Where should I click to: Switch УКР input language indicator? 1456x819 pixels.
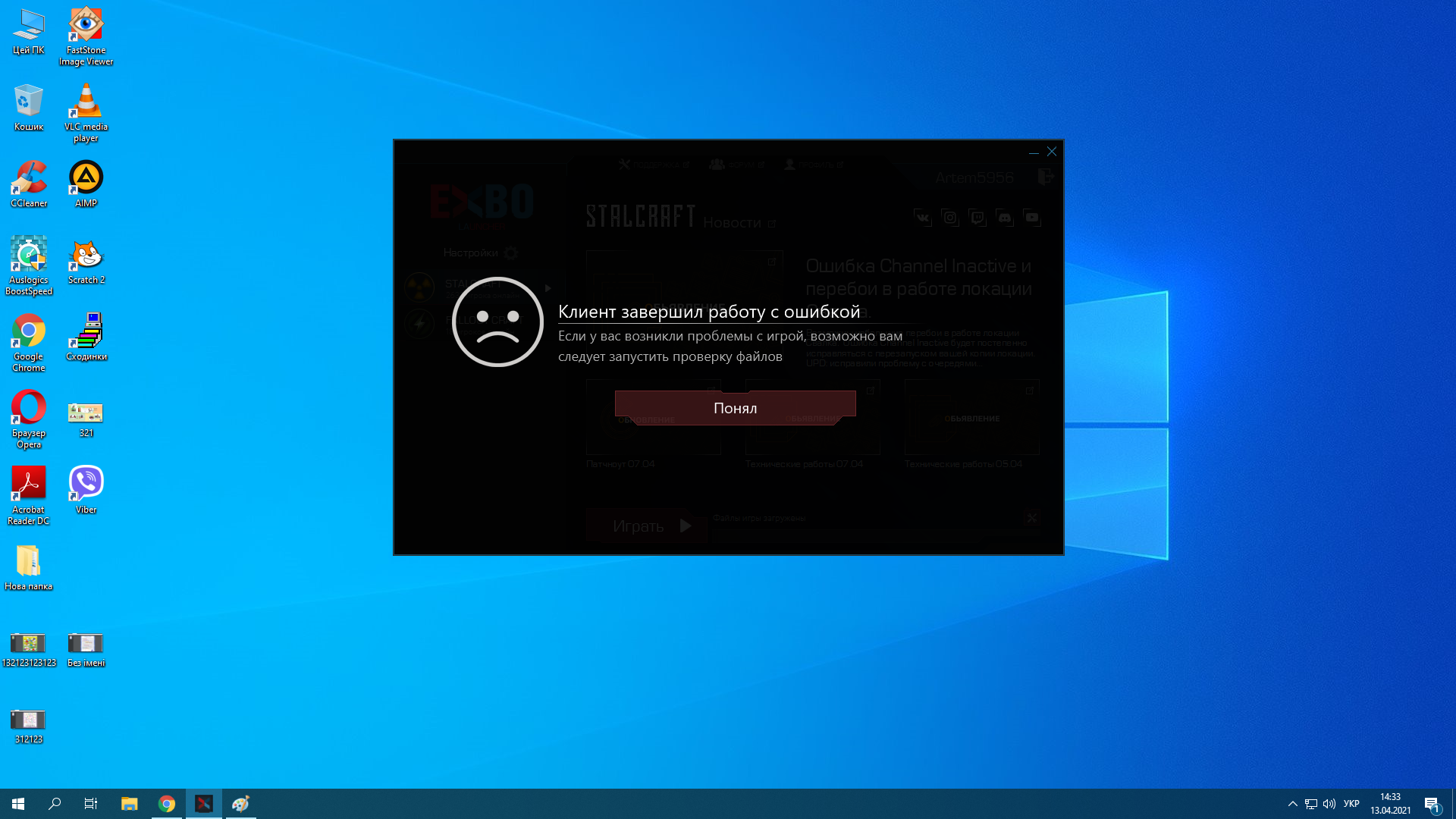click(1351, 804)
